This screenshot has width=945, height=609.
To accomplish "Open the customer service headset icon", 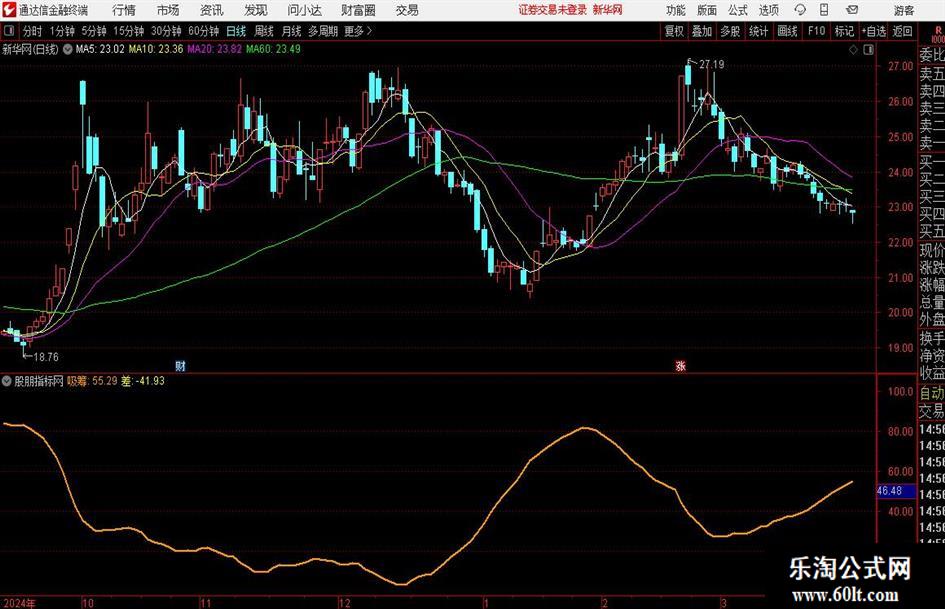I will coord(800,10).
